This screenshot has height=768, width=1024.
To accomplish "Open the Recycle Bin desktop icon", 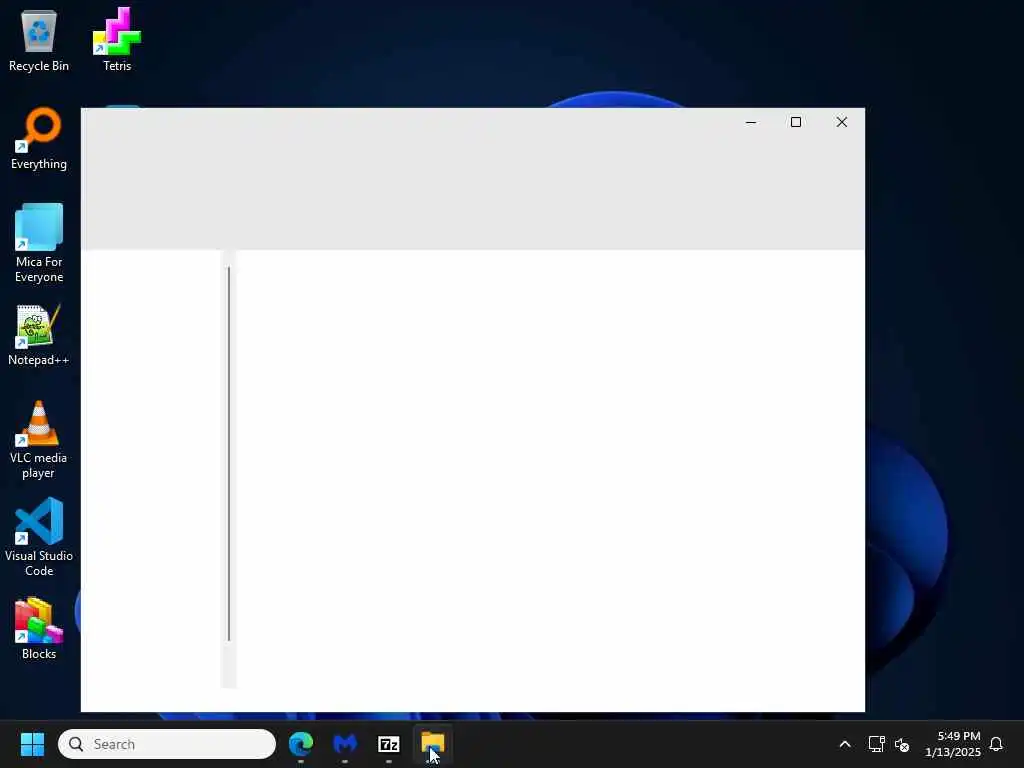I will [39, 40].
